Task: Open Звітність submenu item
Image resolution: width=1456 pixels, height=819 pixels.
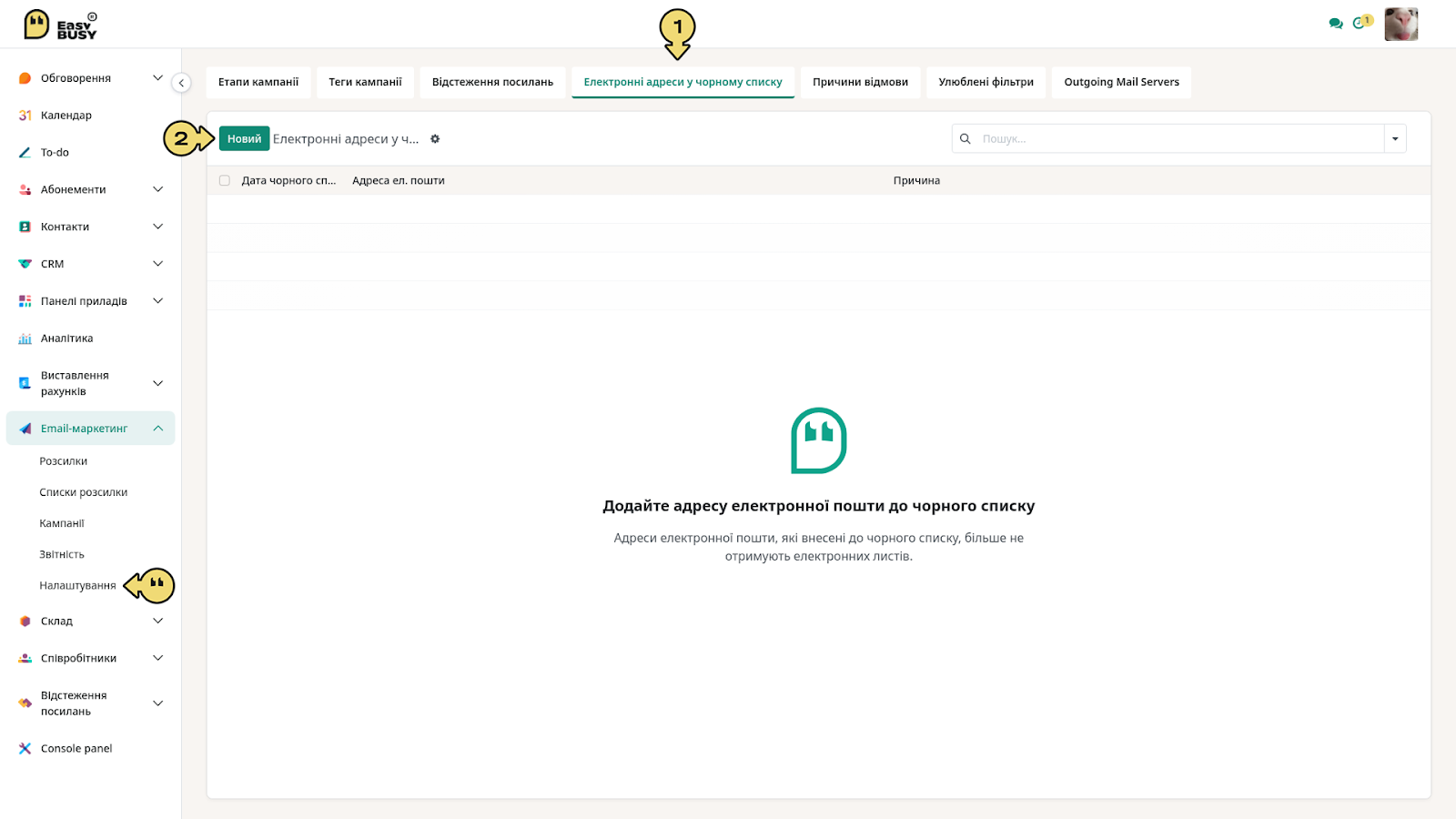Action: (62, 554)
